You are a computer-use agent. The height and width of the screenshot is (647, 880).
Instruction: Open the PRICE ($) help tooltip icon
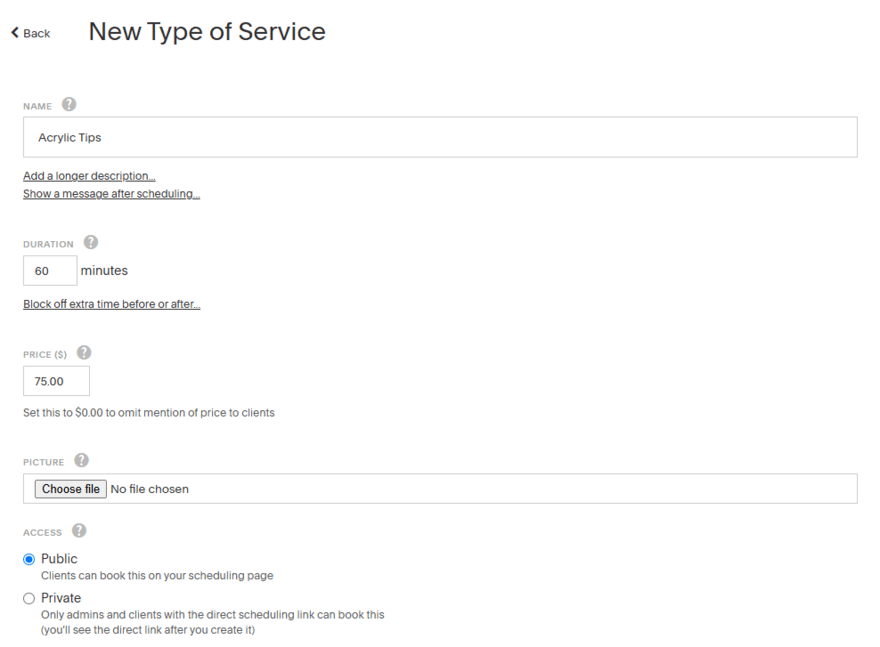tap(84, 352)
